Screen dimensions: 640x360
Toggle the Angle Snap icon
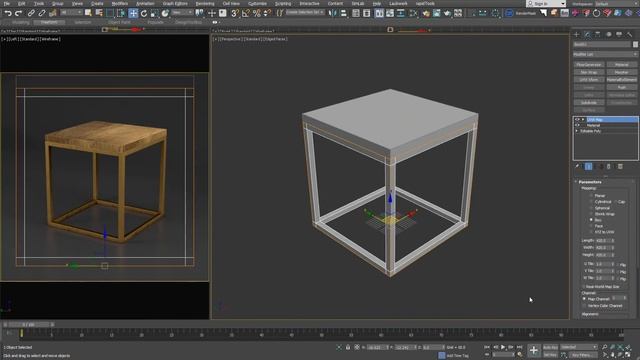[x=245, y=13]
